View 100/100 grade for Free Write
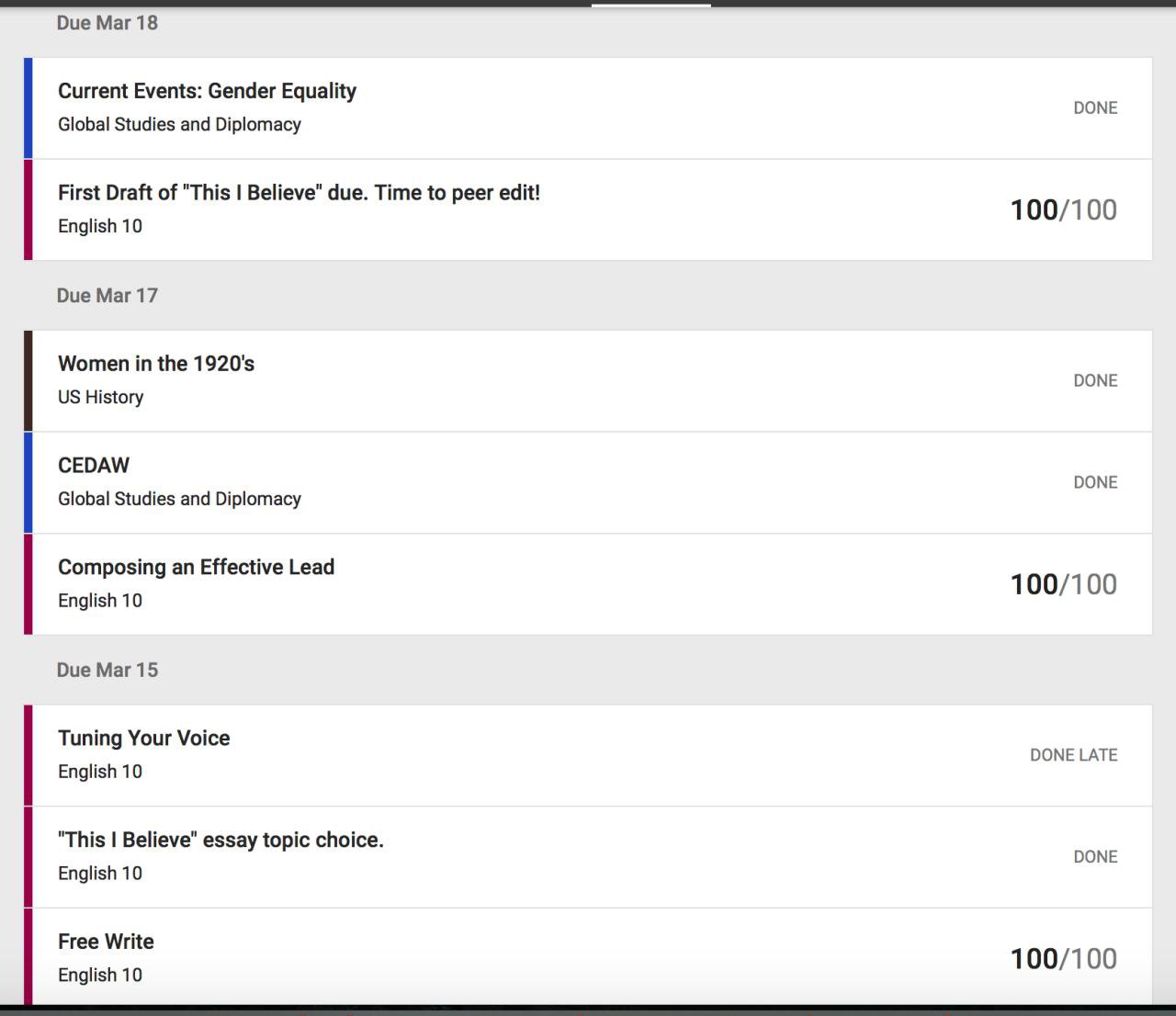This screenshot has height=1016, width=1176. (x=1063, y=959)
